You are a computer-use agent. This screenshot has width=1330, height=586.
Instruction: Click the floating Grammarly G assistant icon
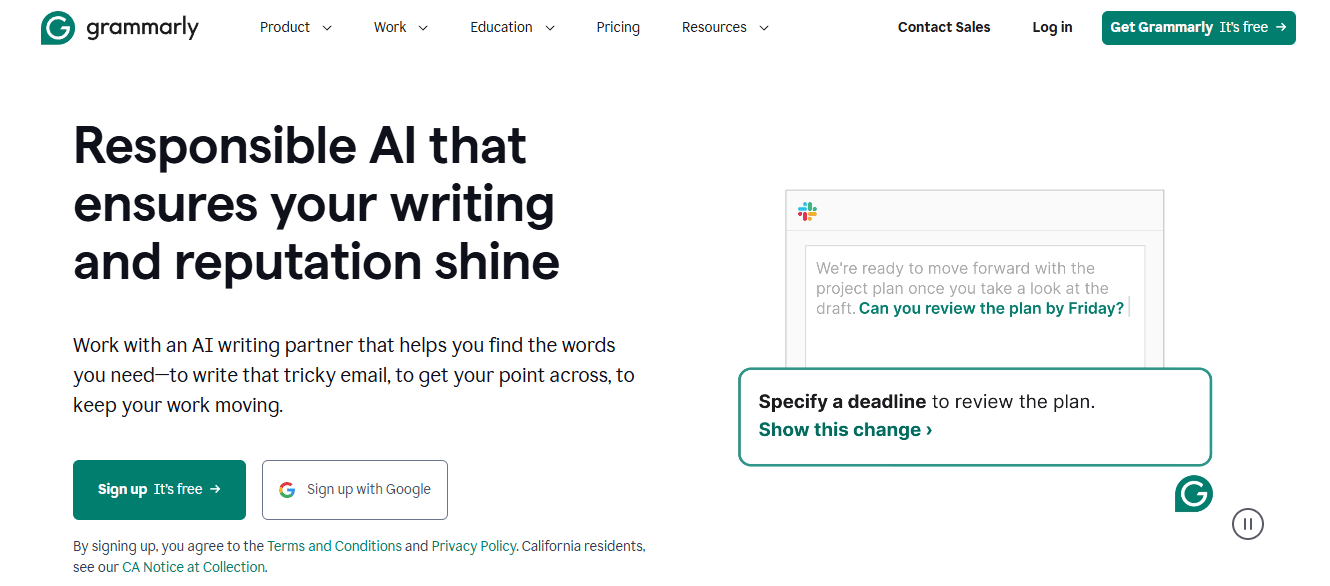(x=1193, y=493)
